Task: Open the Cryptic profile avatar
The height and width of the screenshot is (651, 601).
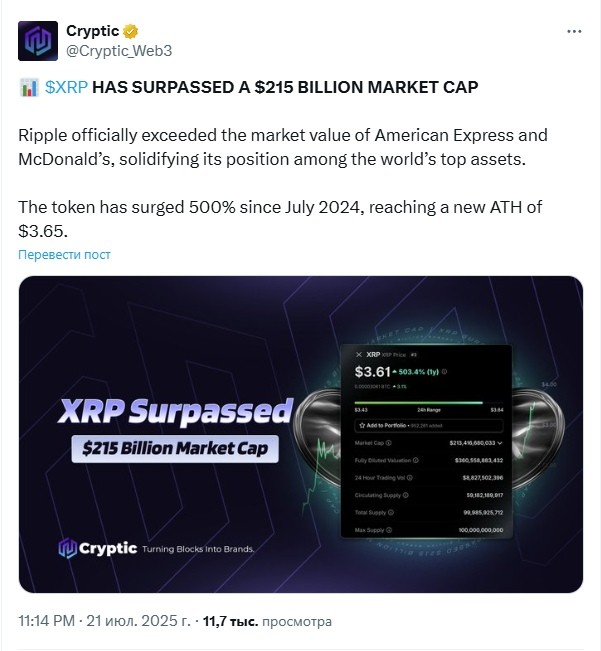Action: [x=38, y=41]
